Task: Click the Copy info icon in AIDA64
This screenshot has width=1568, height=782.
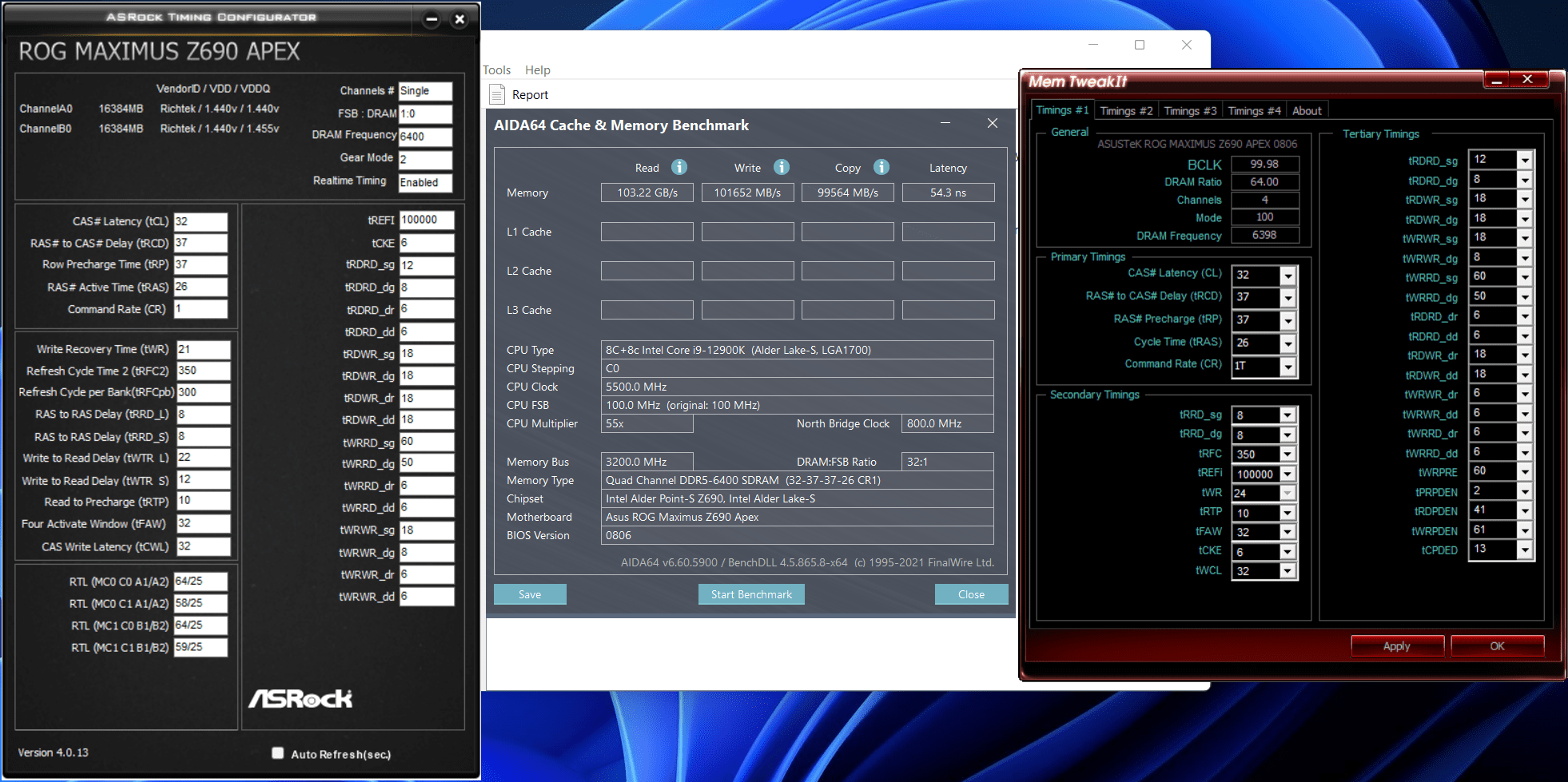Action: pos(881,167)
